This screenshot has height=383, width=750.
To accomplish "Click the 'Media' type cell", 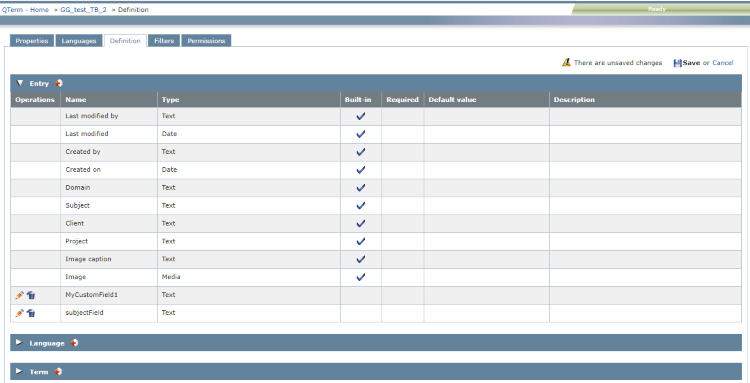I will pos(249,277).
